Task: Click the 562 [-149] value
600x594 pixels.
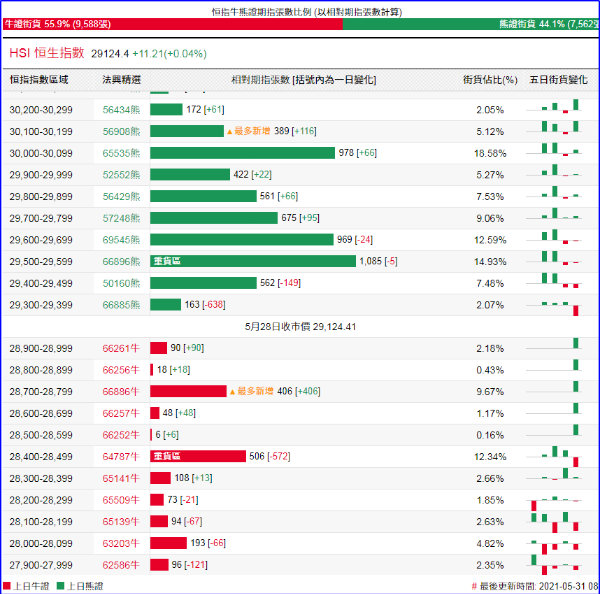Action: tap(280, 283)
